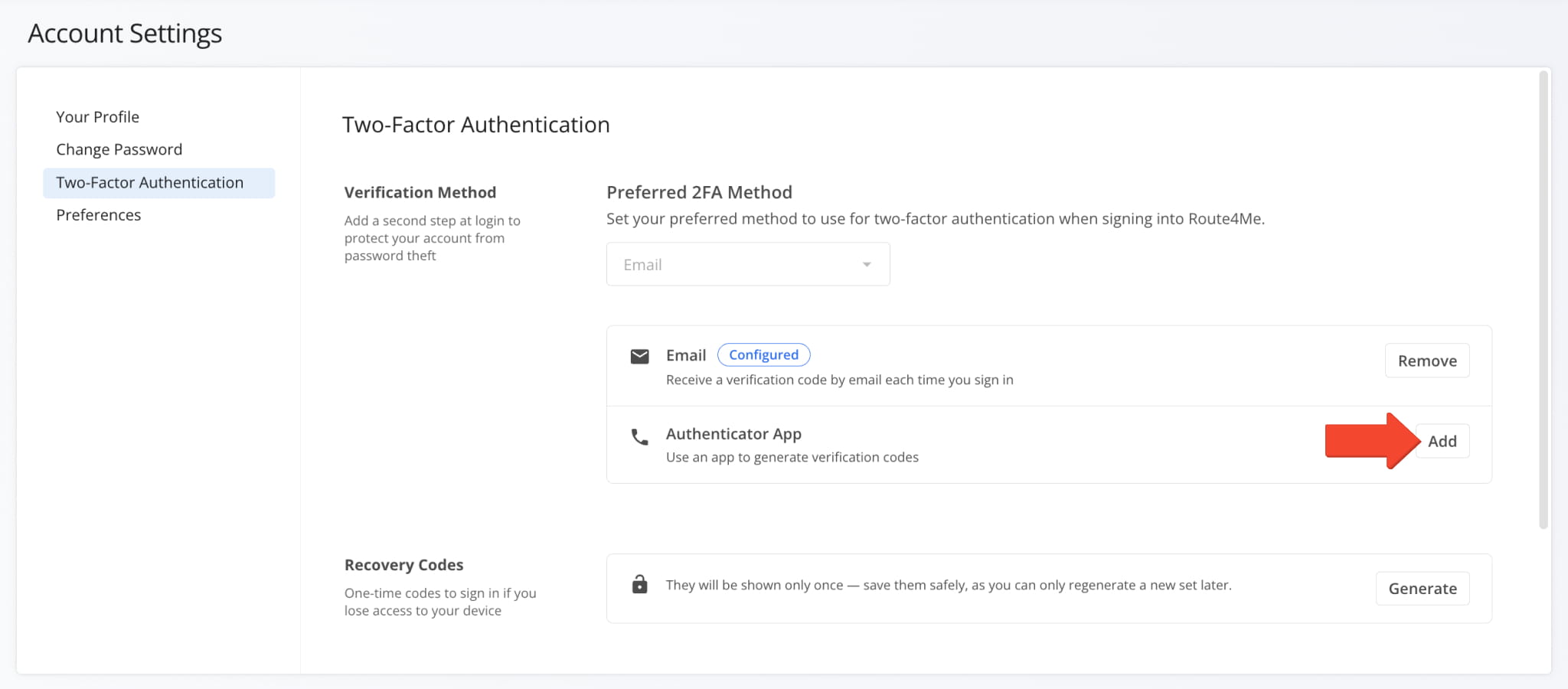Open the Preferred 2FA Method dropdown
The height and width of the screenshot is (689, 1568).
point(748,264)
